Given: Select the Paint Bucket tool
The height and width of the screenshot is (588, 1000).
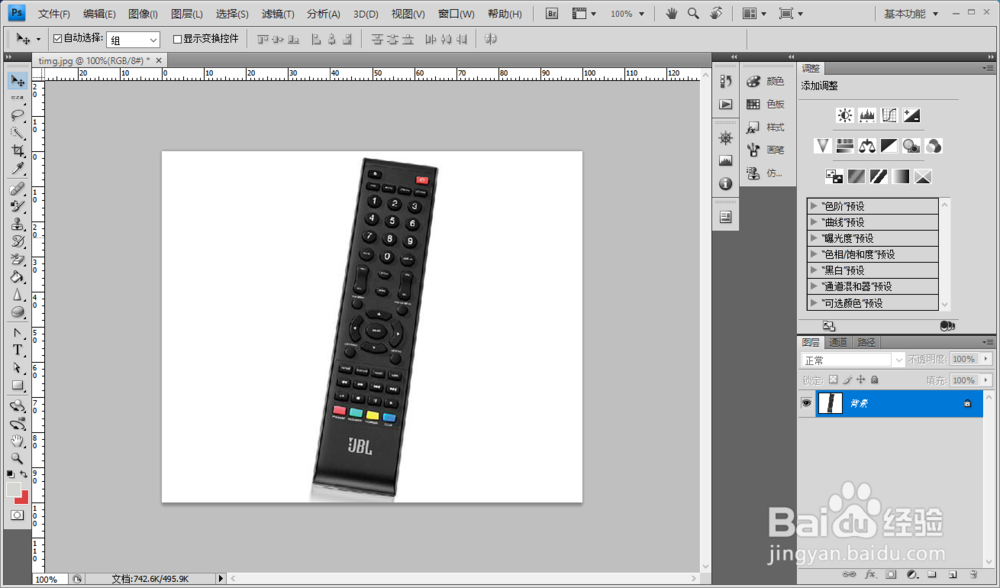Looking at the screenshot, I should (17, 277).
